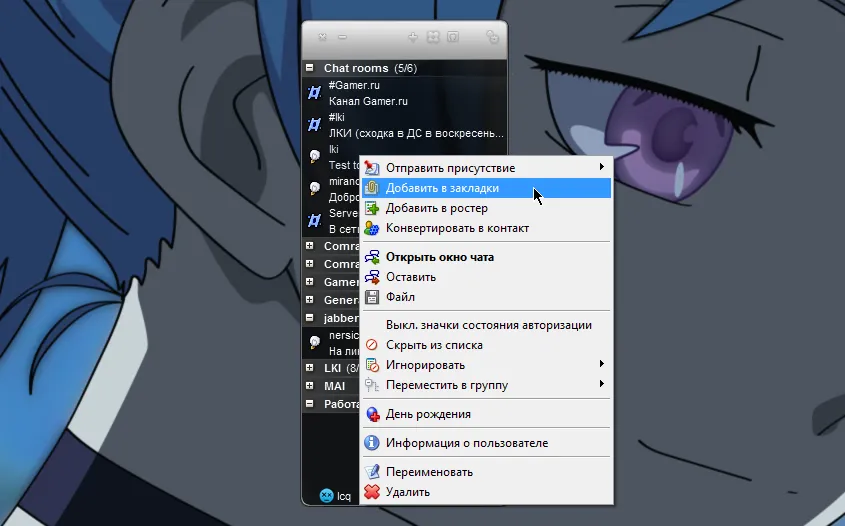Image resolution: width=845 pixels, height=526 pixels.
Task: Select the bold Открыть окно чата entry
Action: point(486,257)
